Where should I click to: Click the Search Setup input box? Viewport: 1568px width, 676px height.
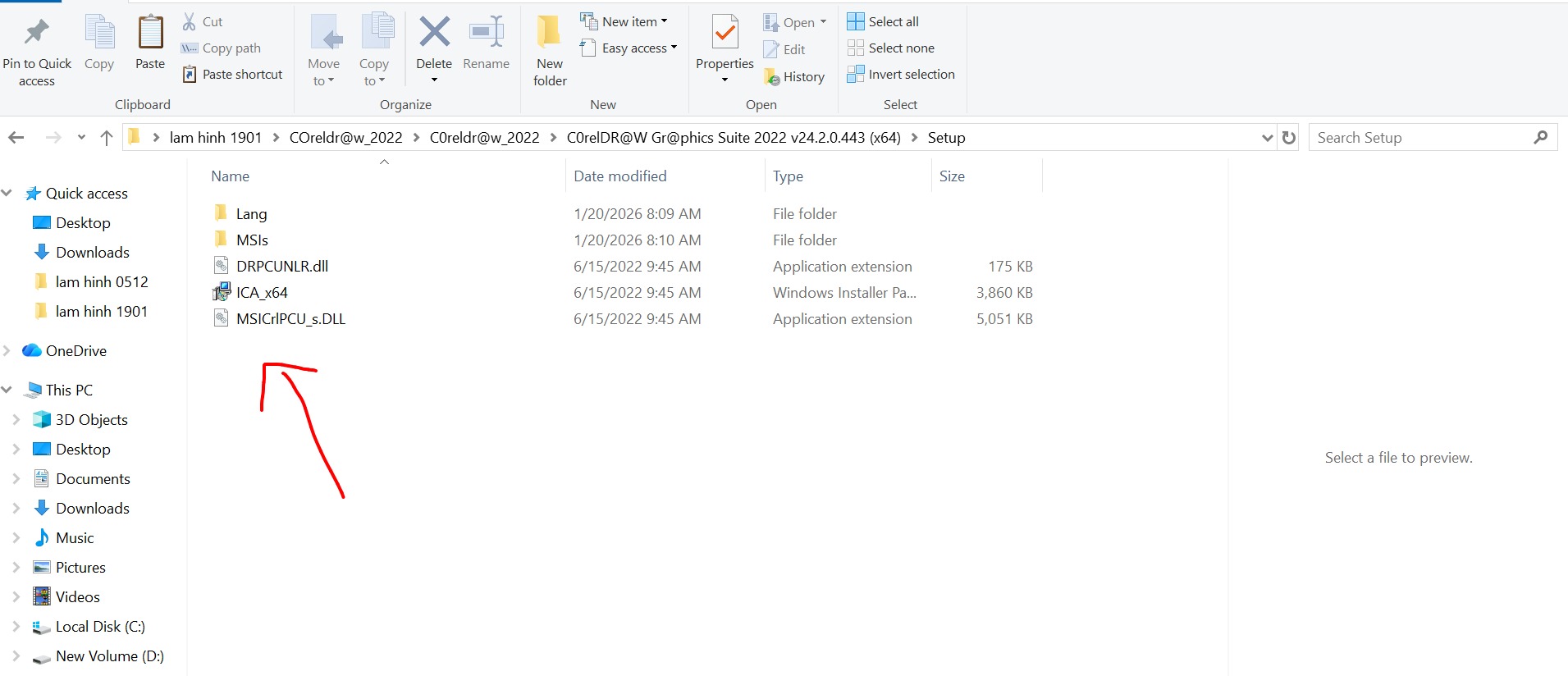tap(1419, 138)
